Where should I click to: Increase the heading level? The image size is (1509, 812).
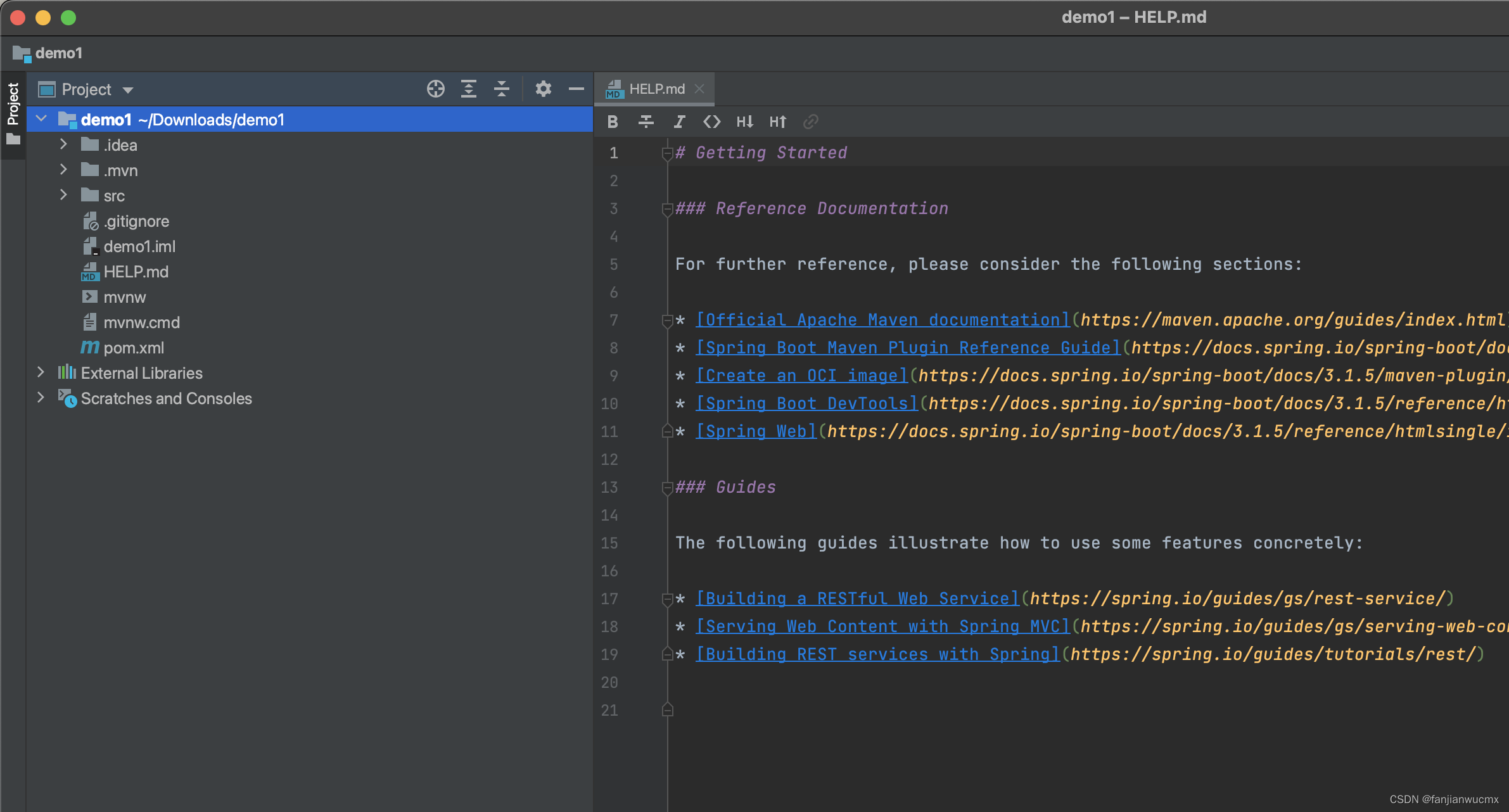point(778,122)
